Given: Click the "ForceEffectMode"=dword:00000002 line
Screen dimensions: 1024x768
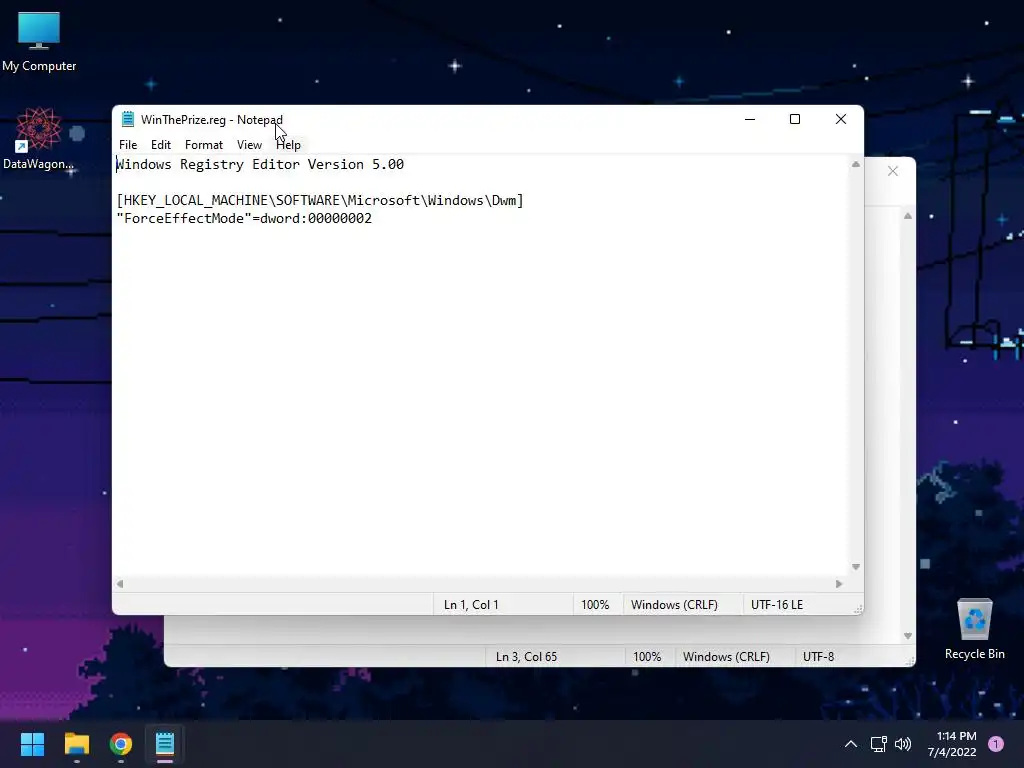Looking at the screenshot, I should tap(244, 219).
